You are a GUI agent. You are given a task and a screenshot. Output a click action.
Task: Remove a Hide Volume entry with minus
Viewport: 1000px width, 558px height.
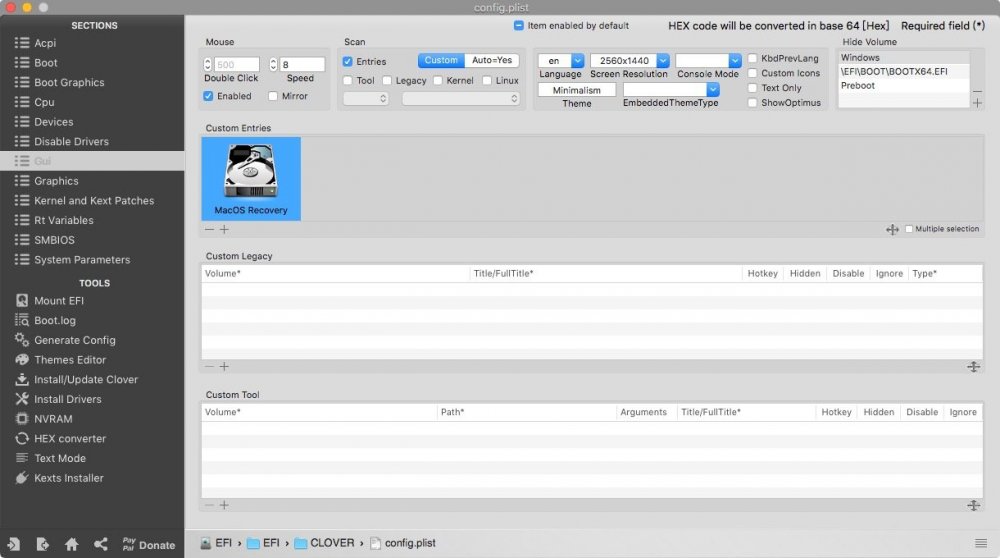[x=977, y=91]
